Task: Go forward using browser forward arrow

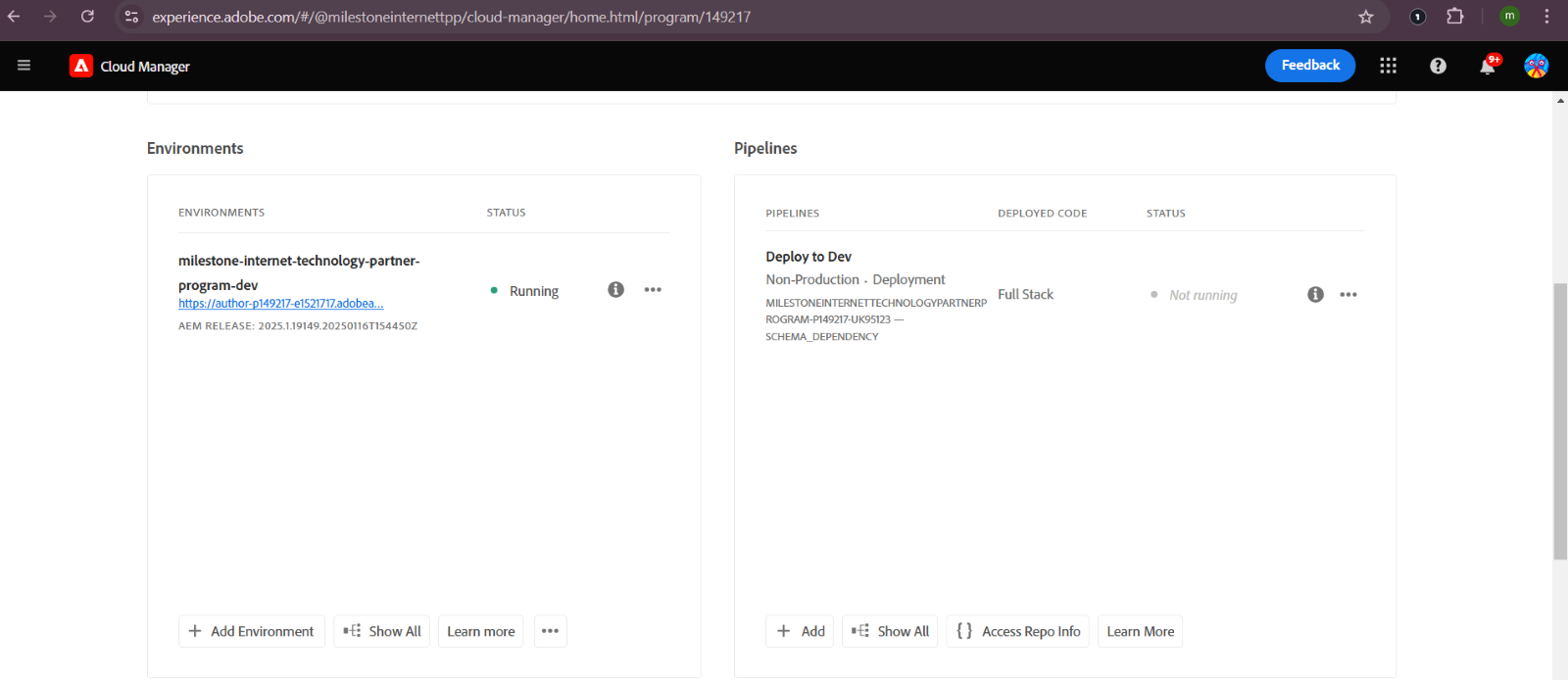Action: 50,17
